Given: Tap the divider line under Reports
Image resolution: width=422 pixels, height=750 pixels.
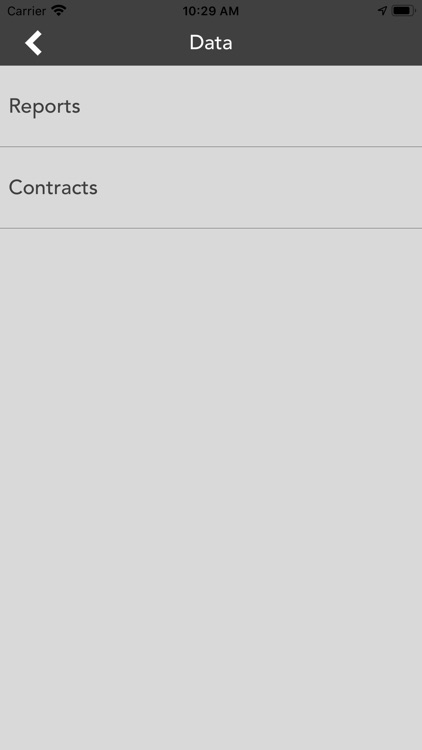Looking at the screenshot, I should (x=211, y=147).
